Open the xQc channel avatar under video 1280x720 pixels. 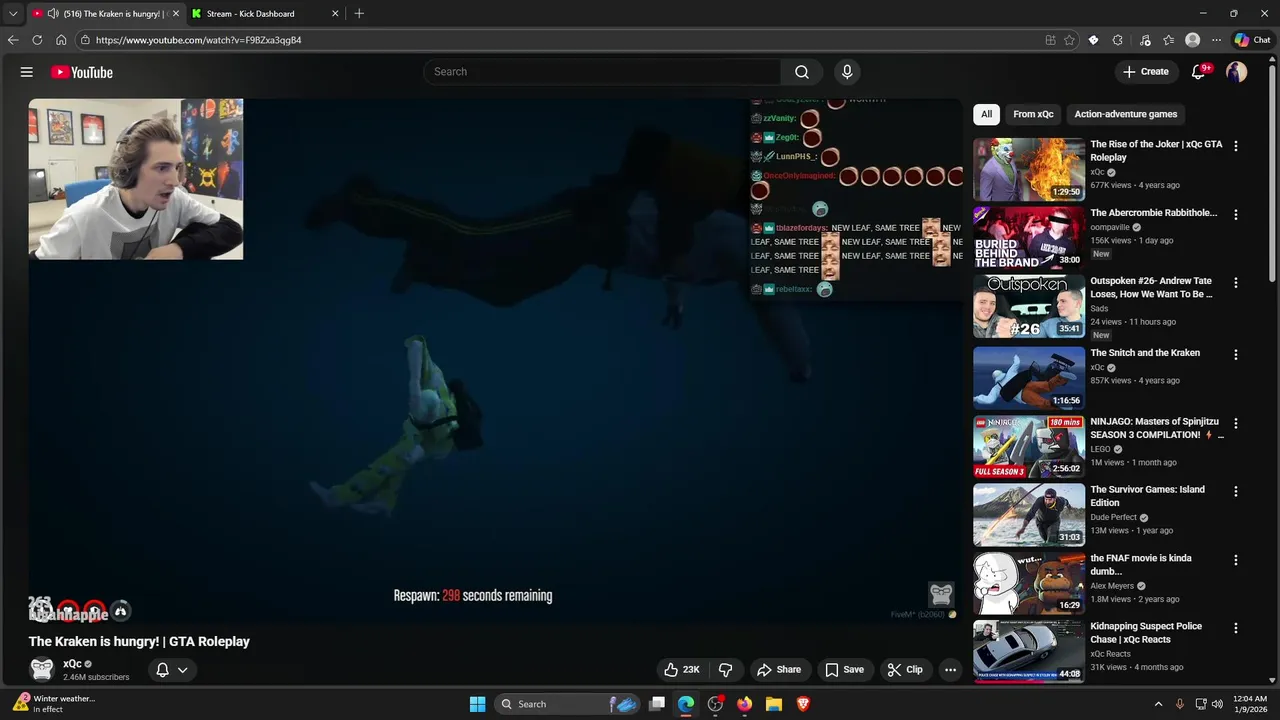(x=41, y=669)
